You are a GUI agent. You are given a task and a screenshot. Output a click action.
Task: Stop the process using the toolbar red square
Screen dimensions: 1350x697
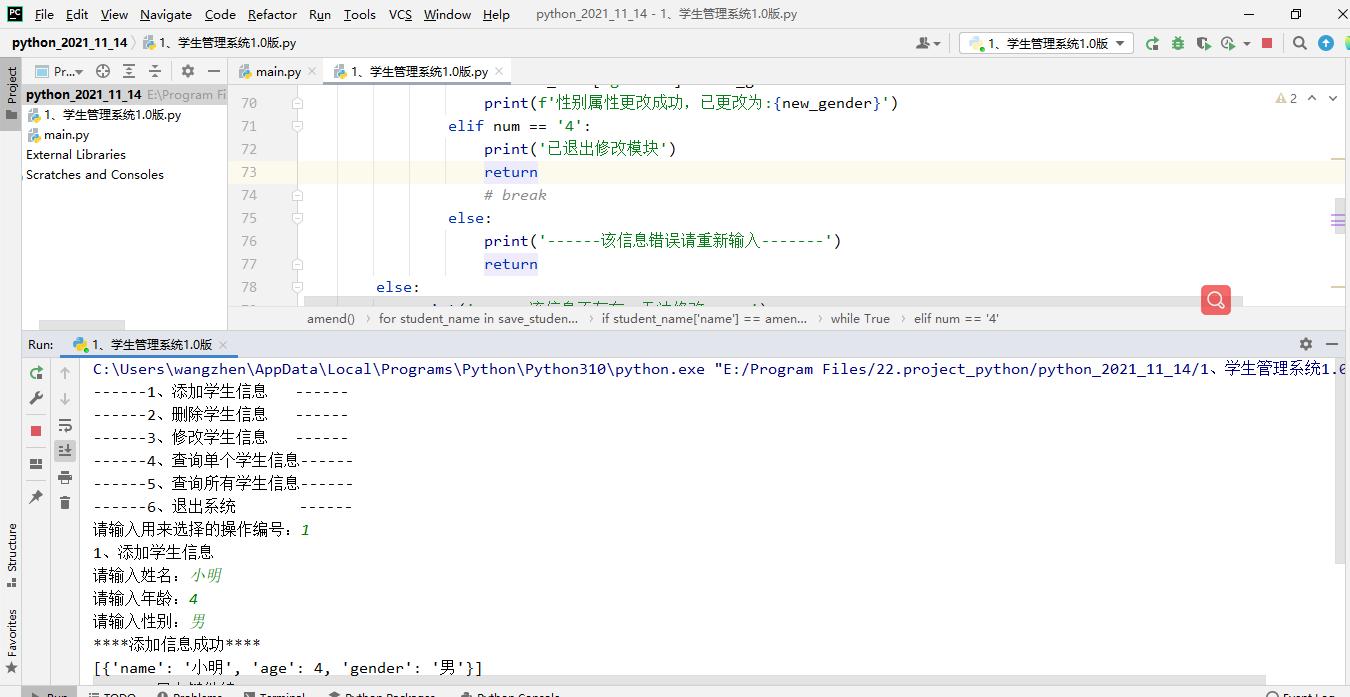(x=1267, y=43)
